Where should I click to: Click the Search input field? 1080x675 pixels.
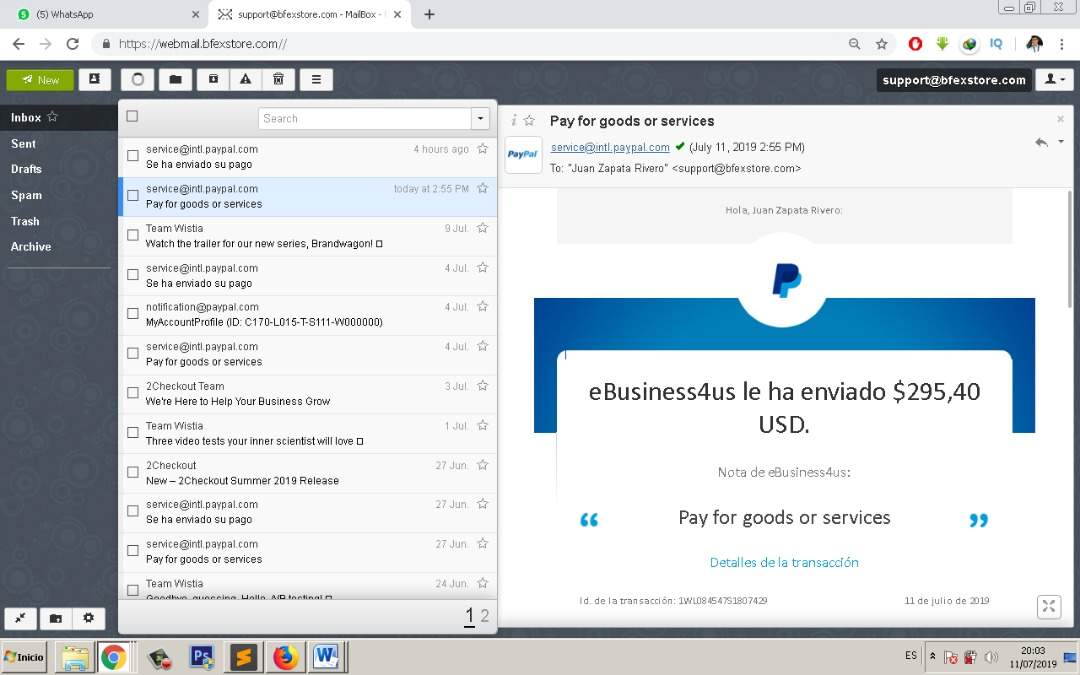tap(365, 118)
